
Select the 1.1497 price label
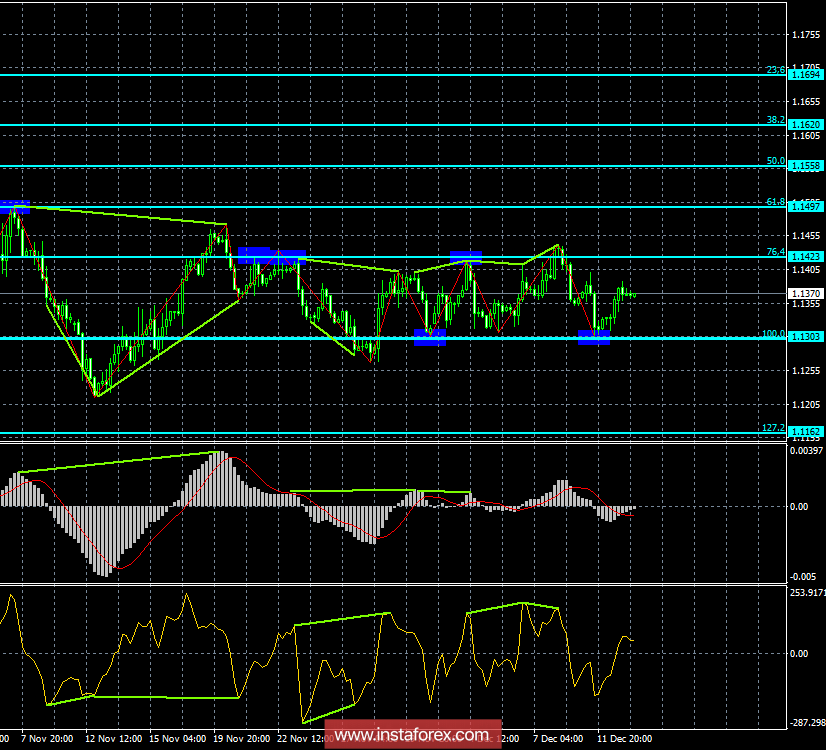tap(805, 206)
